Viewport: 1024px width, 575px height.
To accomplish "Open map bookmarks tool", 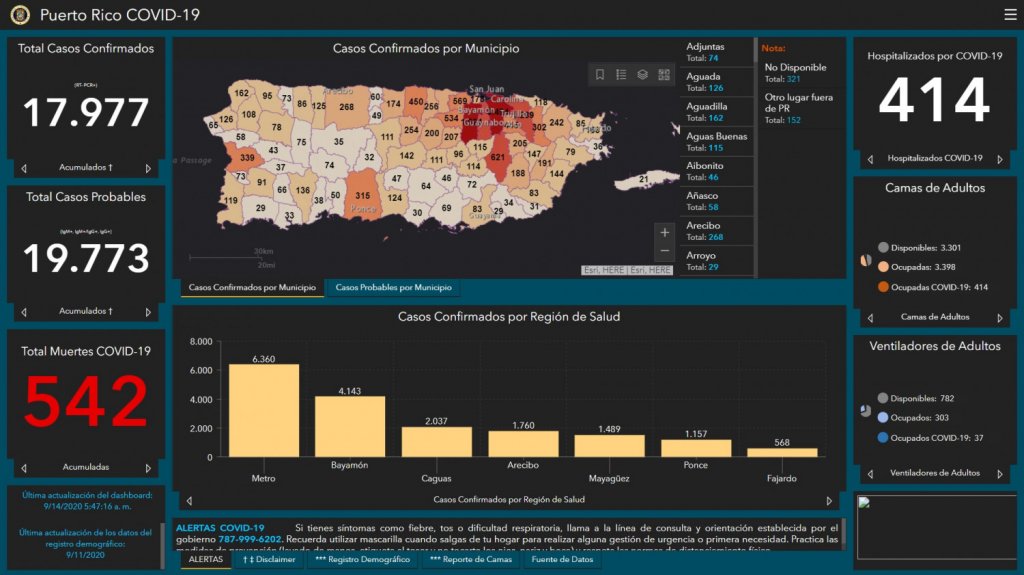I will [600, 75].
